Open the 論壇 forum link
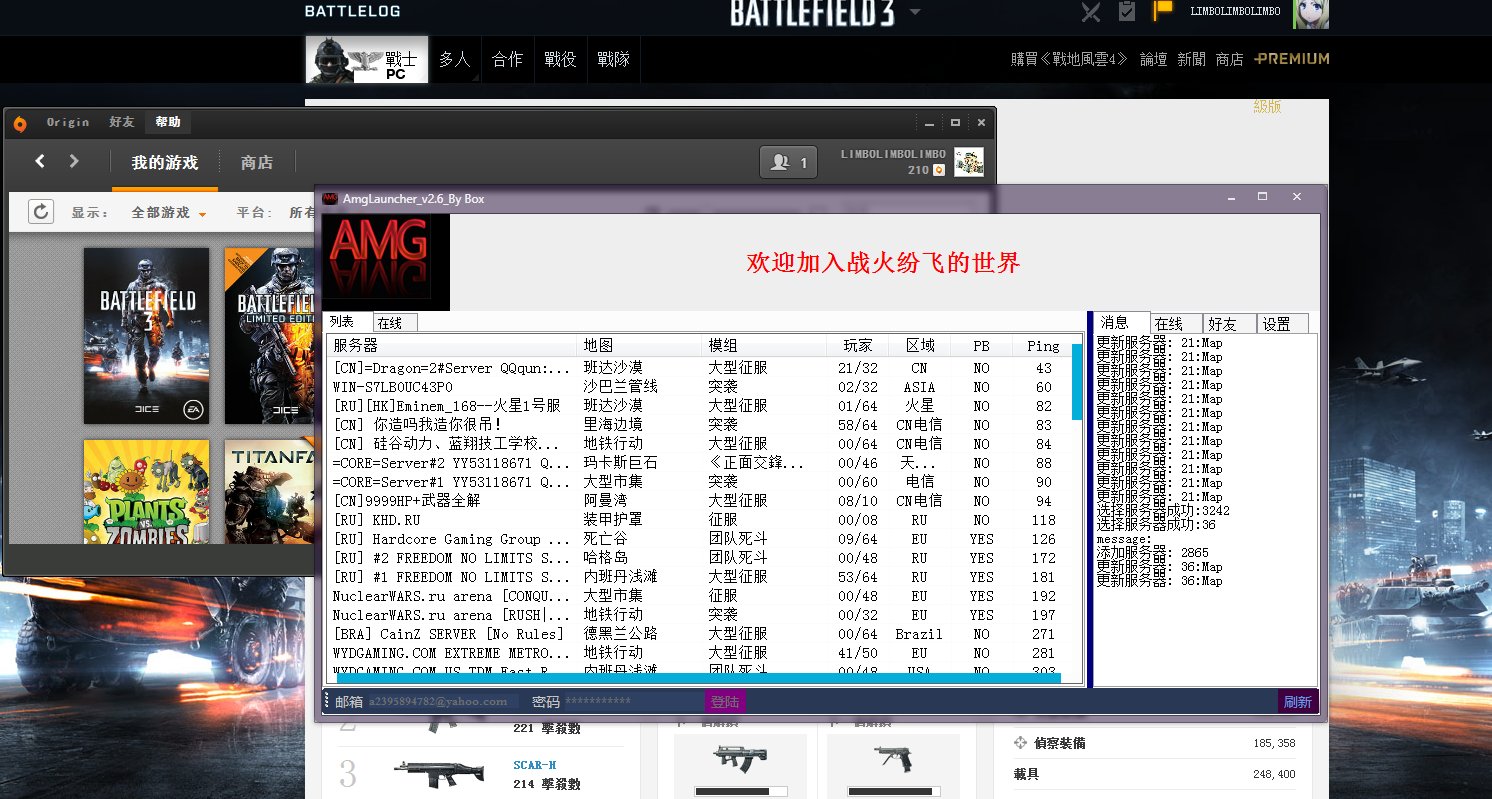This screenshot has height=799, width=1492. click(x=1153, y=59)
